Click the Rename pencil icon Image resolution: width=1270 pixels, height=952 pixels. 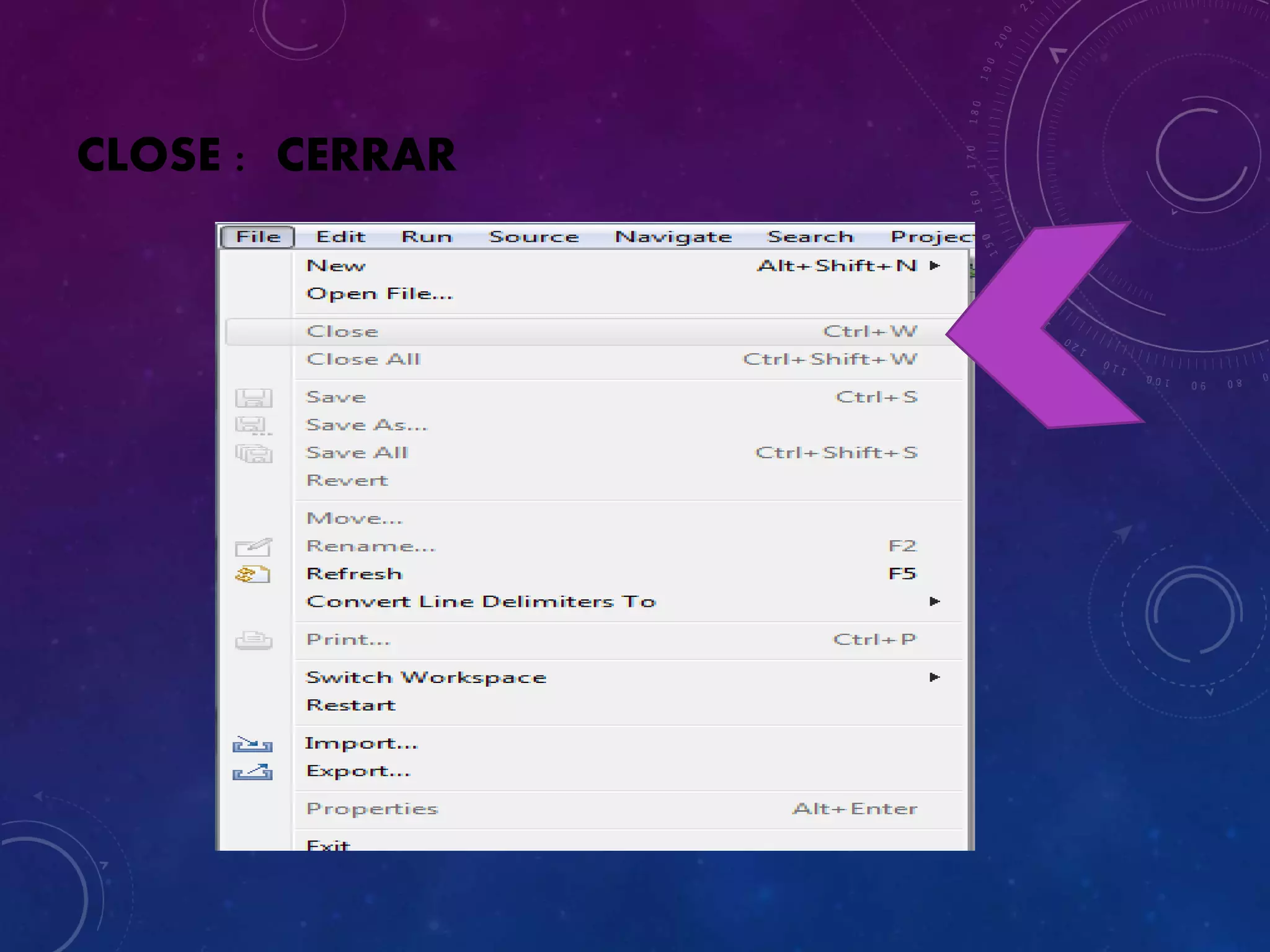253,547
